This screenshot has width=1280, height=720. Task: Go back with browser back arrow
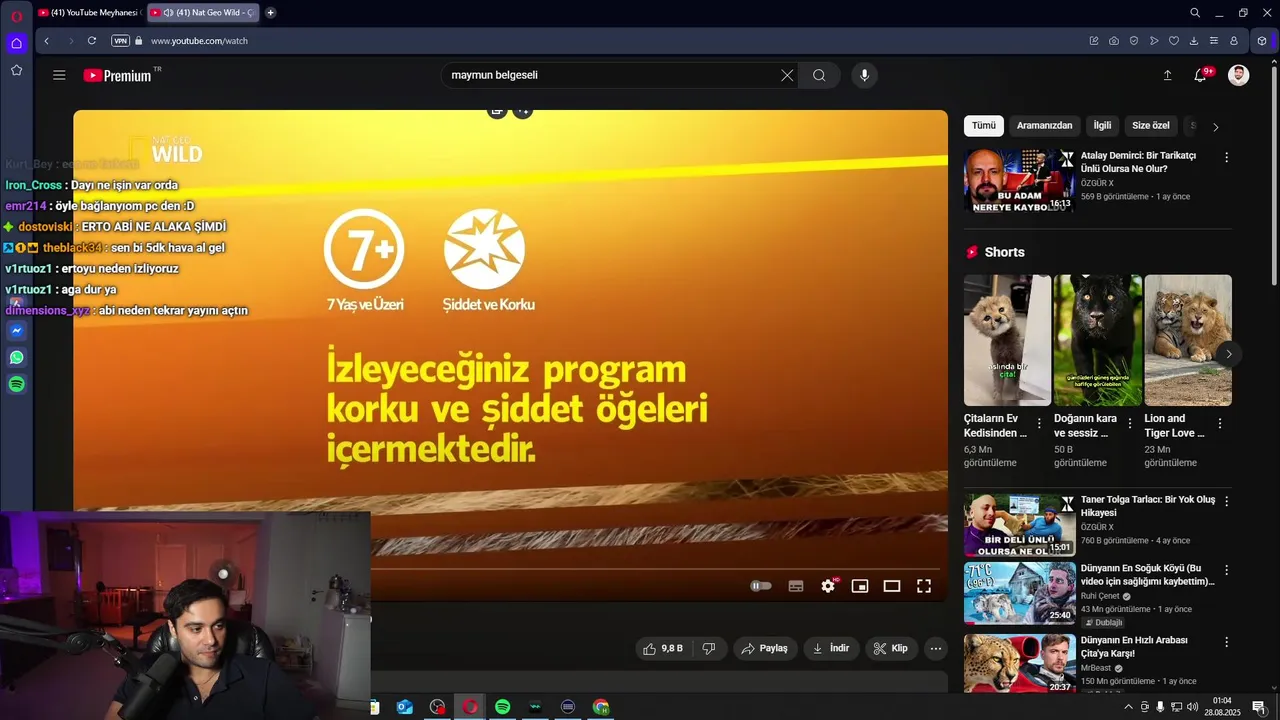[x=46, y=41]
